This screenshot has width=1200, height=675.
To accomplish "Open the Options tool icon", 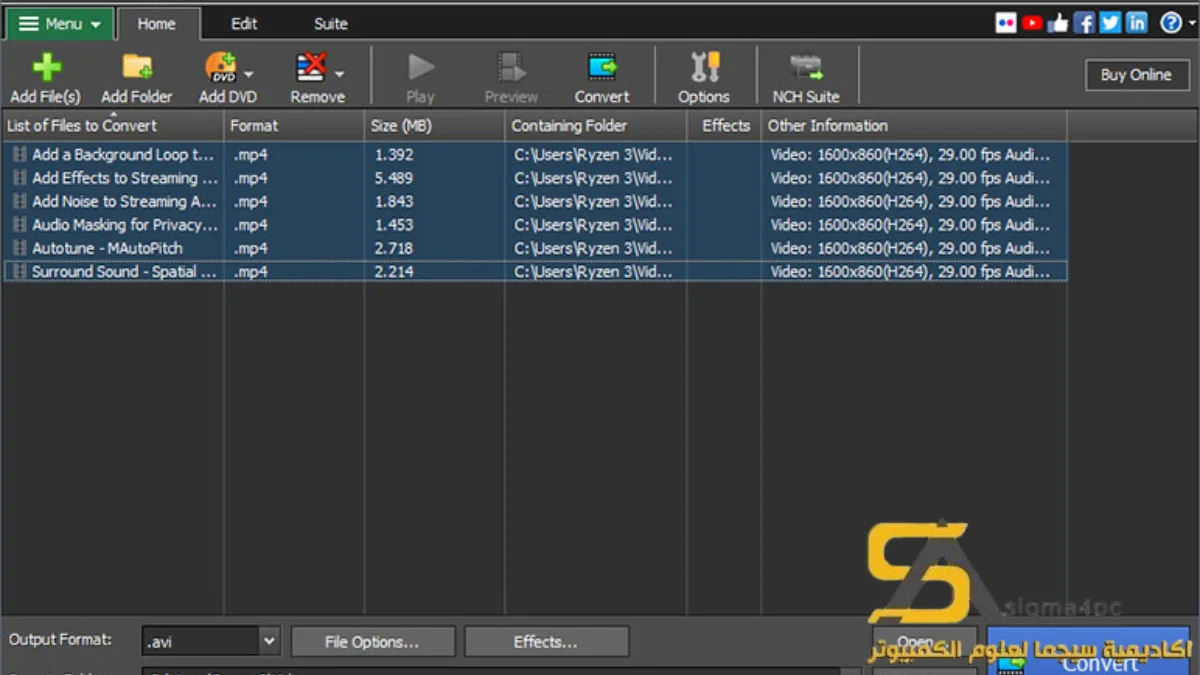I will tap(704, 68).
